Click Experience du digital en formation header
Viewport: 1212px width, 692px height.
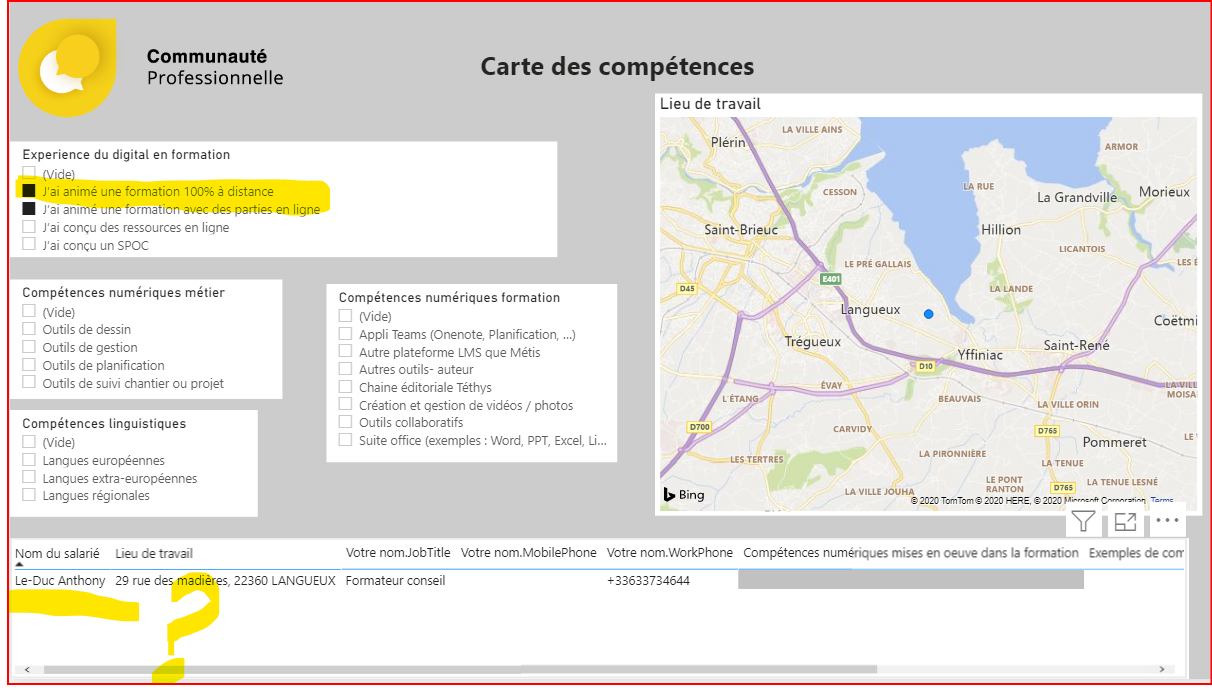point(126,155)
